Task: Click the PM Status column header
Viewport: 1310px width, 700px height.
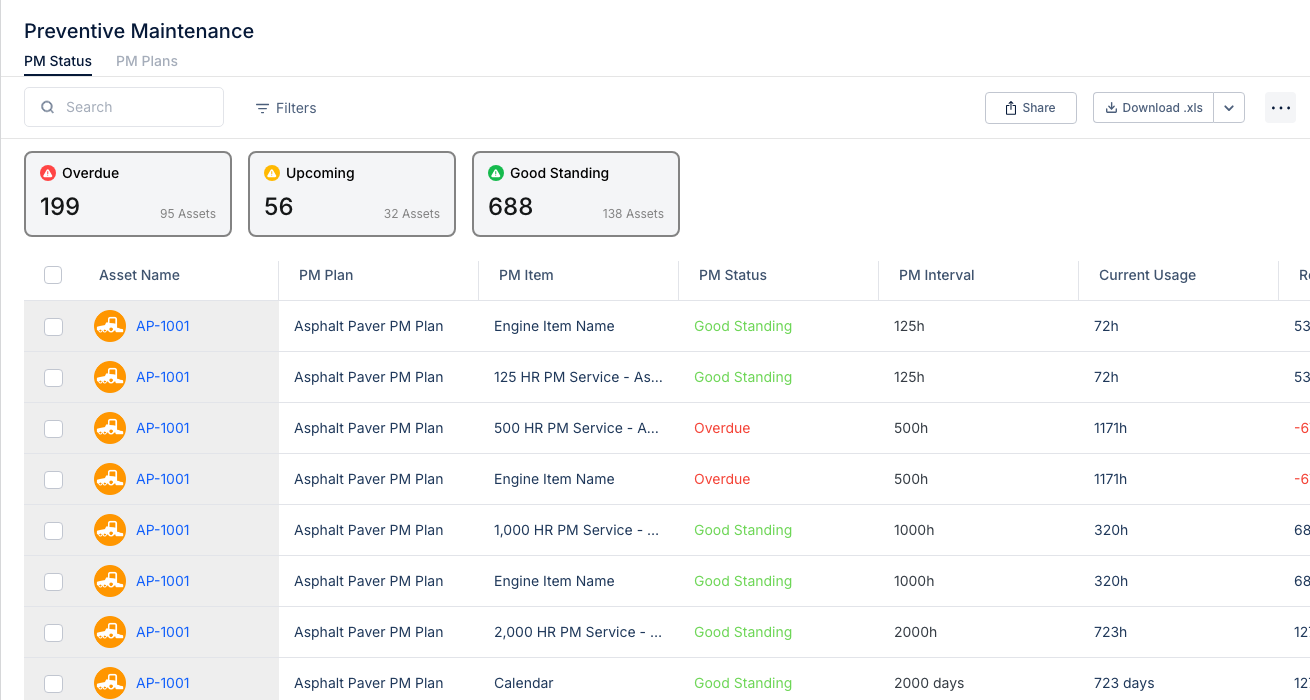Action: click(733, 275)
